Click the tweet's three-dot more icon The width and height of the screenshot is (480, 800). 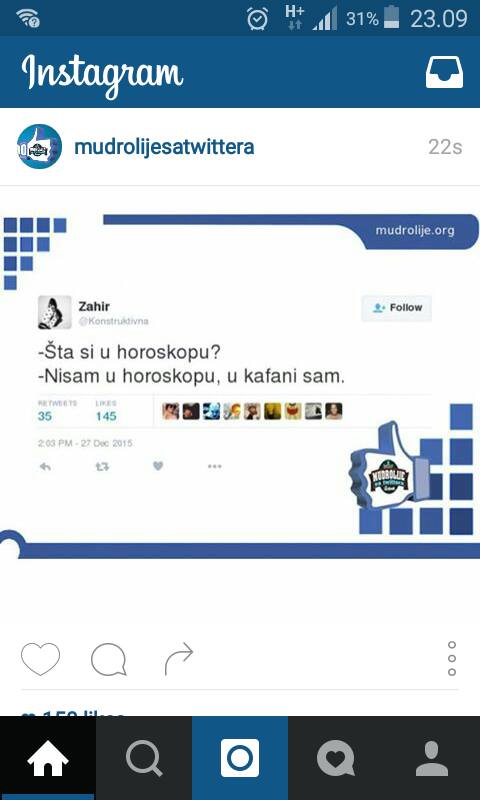click(215, 466)
